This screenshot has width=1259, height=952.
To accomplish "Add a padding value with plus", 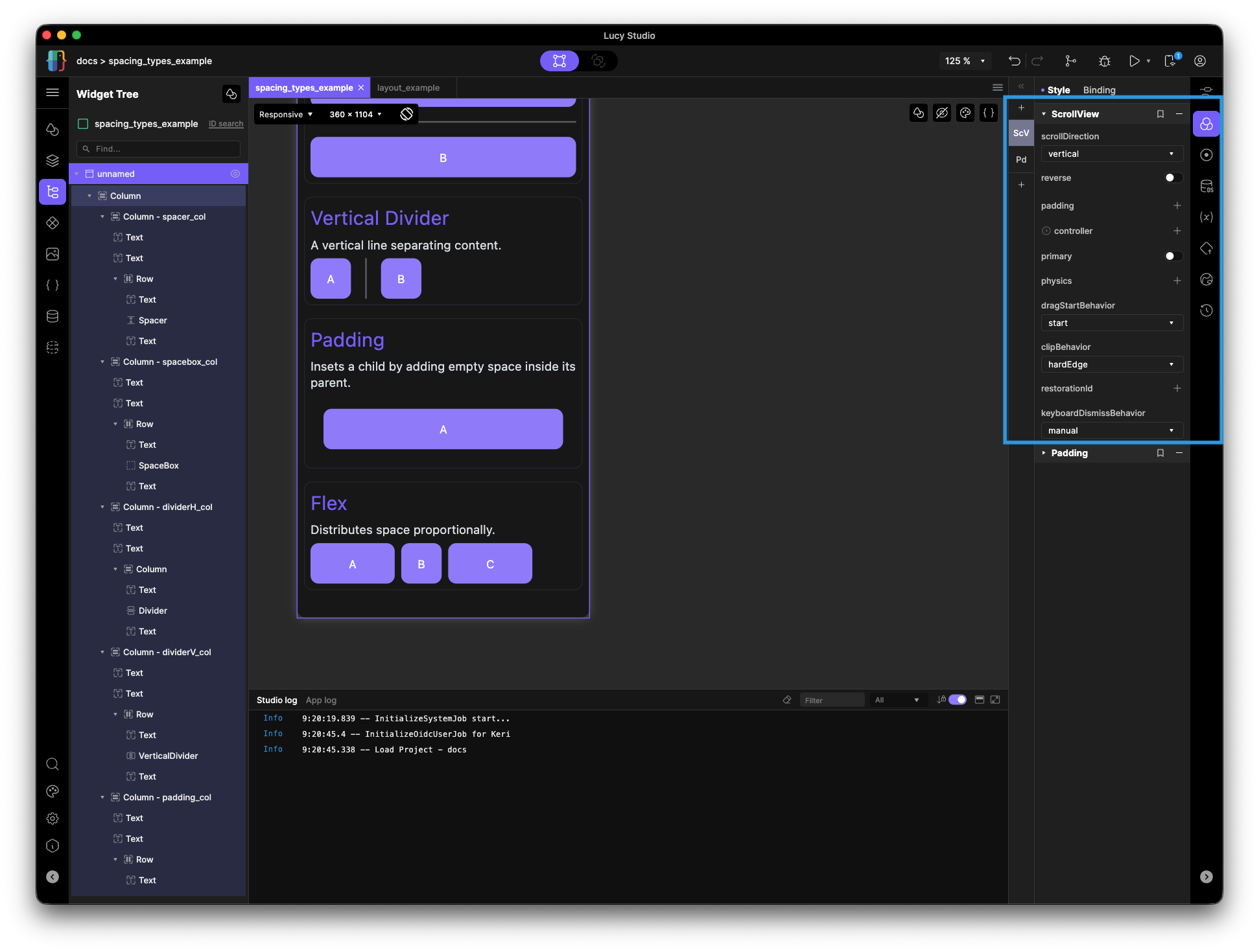I will 1177,205.
